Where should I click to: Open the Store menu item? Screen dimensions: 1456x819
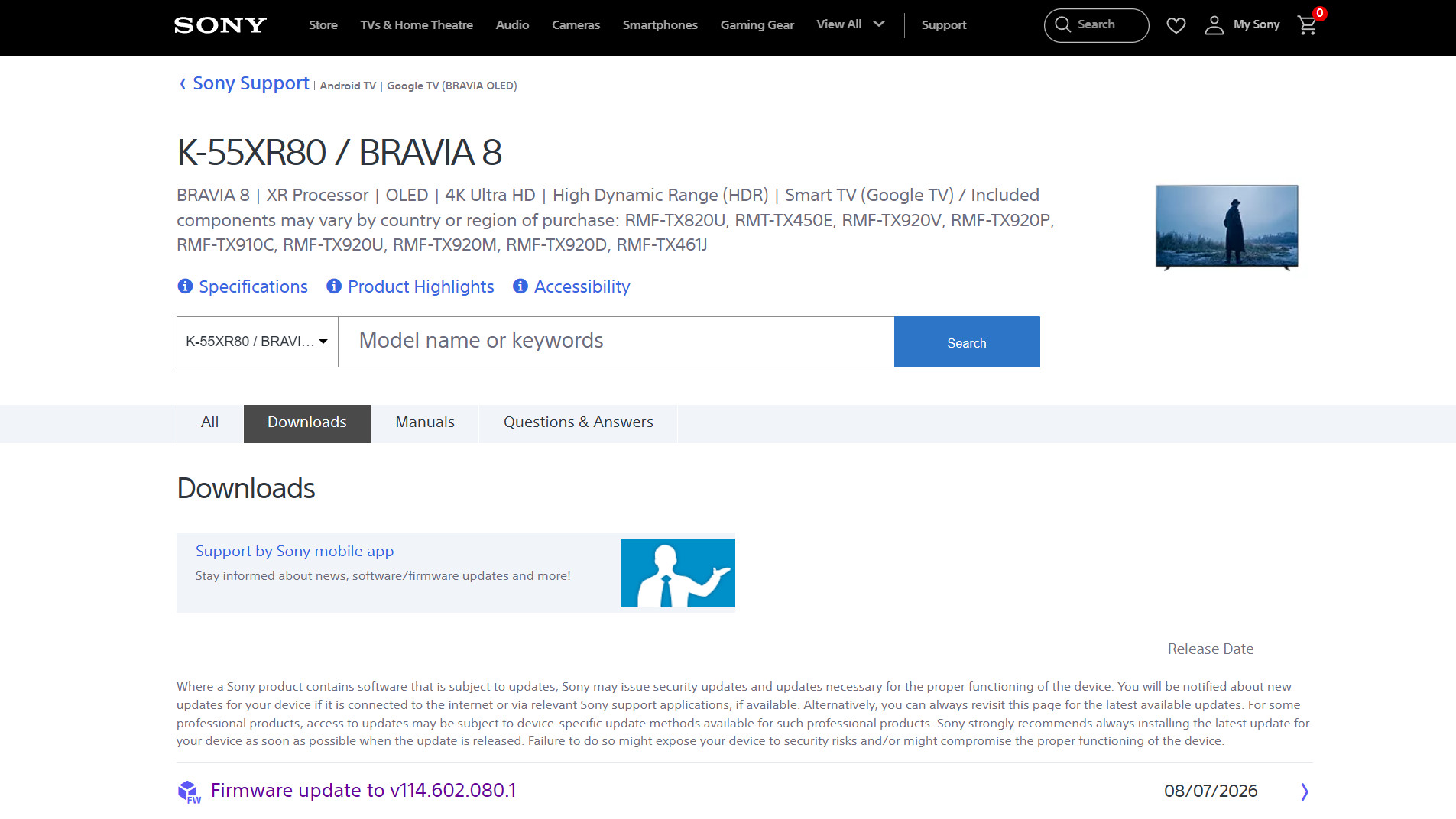coord(323,25)
